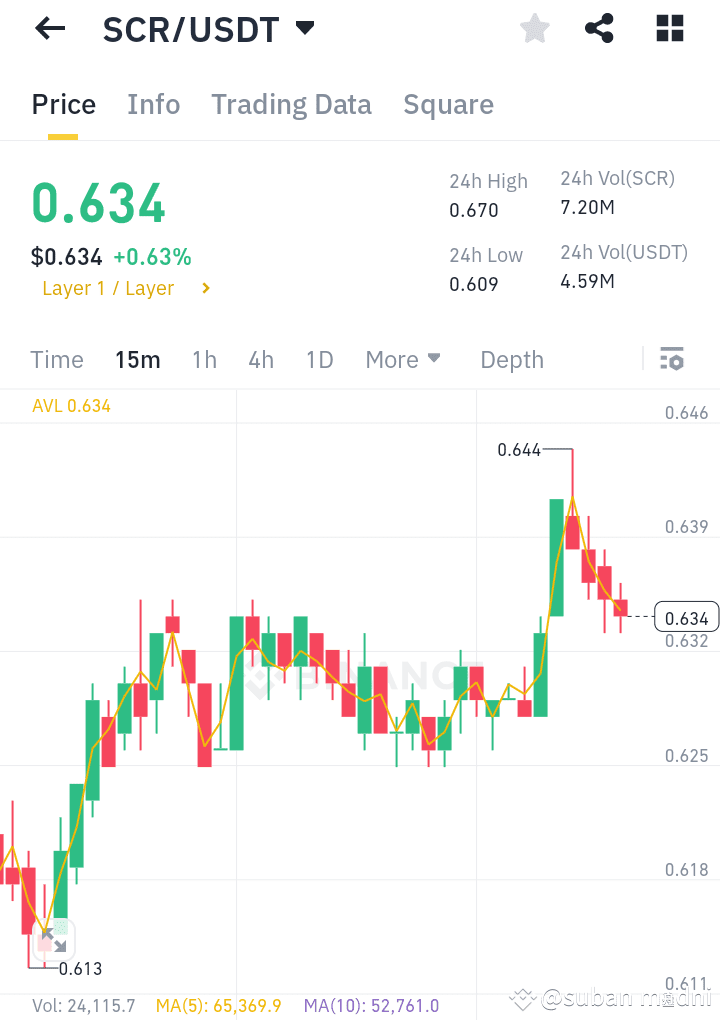The height and width of the screenshot is (1020, 720).
Task: Open the More interval dropdown
Action: point(403,358)
